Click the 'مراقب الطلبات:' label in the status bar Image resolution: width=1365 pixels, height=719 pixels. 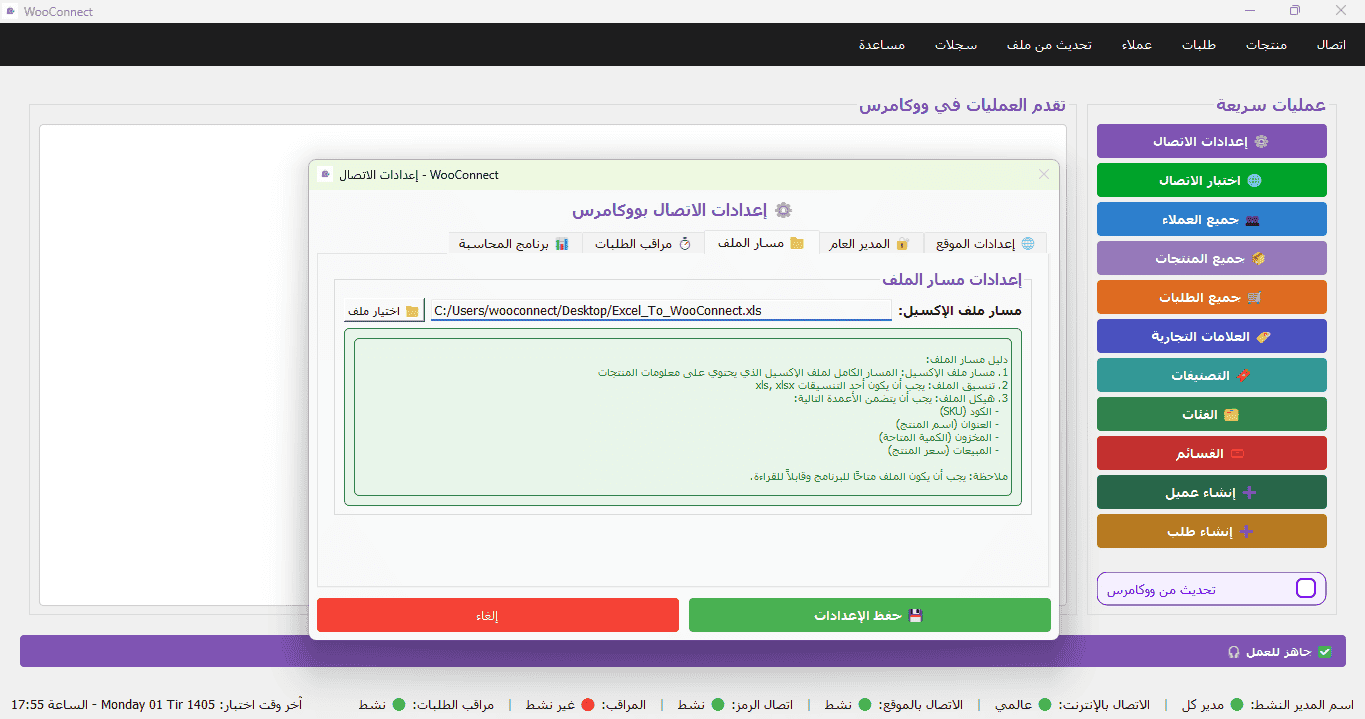pyautogui.click(x=453, y=705)
